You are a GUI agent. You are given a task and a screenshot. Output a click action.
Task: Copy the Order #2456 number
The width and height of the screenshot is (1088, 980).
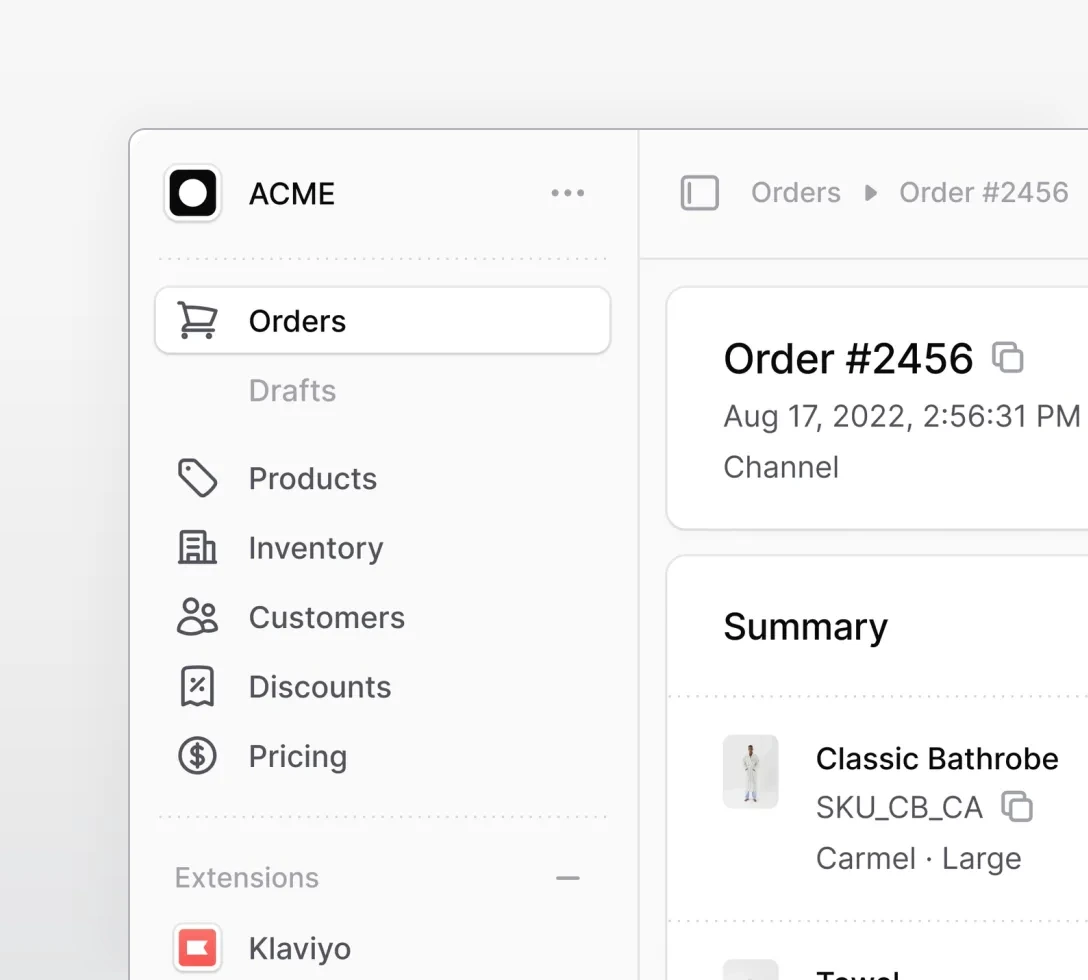click(1008, 358)
